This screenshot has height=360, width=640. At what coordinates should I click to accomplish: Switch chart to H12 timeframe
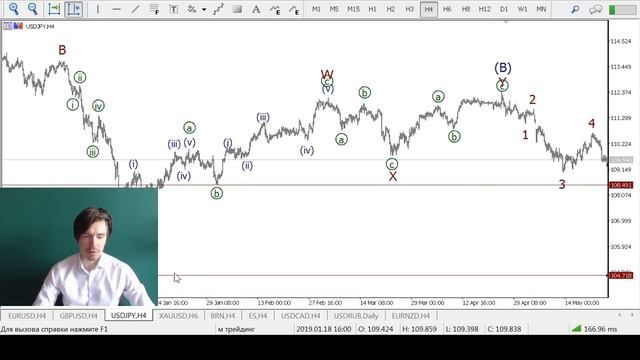(x=485, y=9)
